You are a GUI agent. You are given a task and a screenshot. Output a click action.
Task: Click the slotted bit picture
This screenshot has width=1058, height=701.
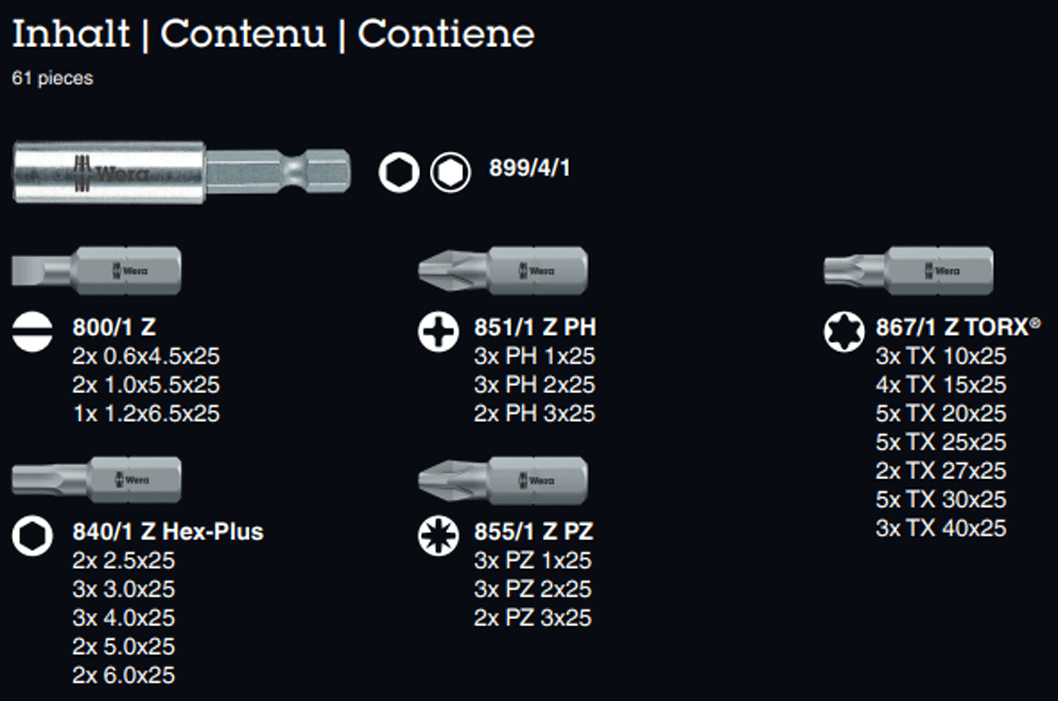[x=96, y=271]
